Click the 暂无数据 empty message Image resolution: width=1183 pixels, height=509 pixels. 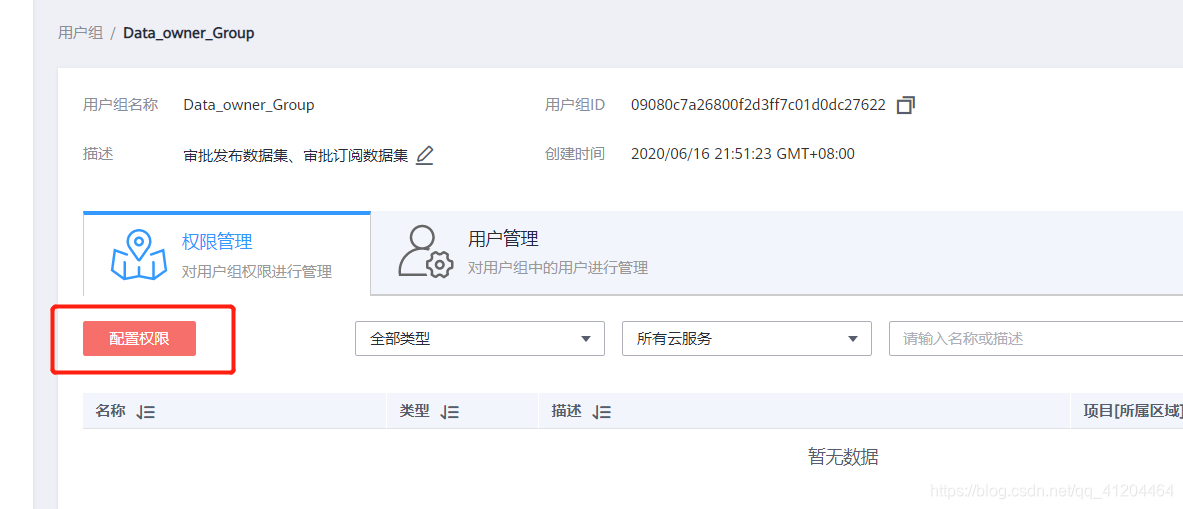pyautogui.click(x=843, y=457)
